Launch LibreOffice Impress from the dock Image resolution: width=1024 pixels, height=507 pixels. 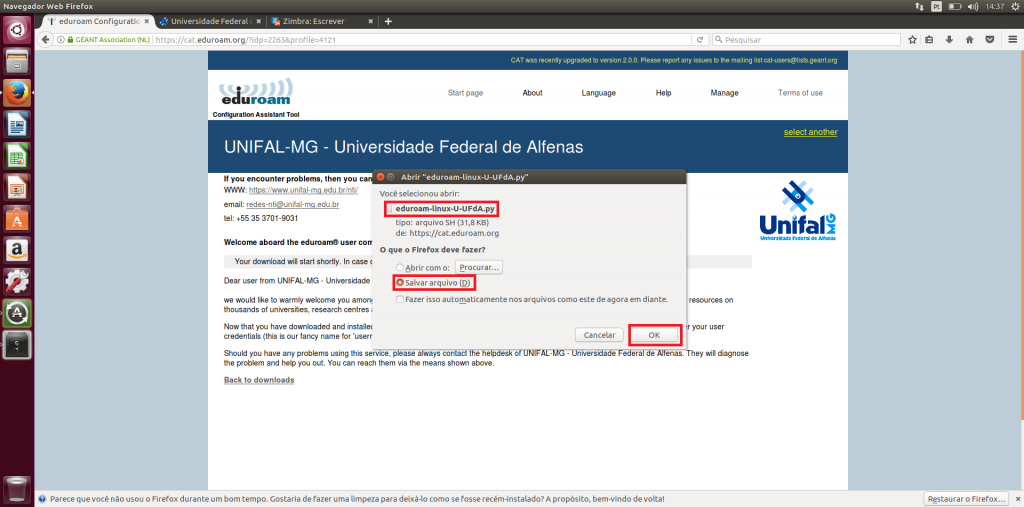click(x=17, y=188)
